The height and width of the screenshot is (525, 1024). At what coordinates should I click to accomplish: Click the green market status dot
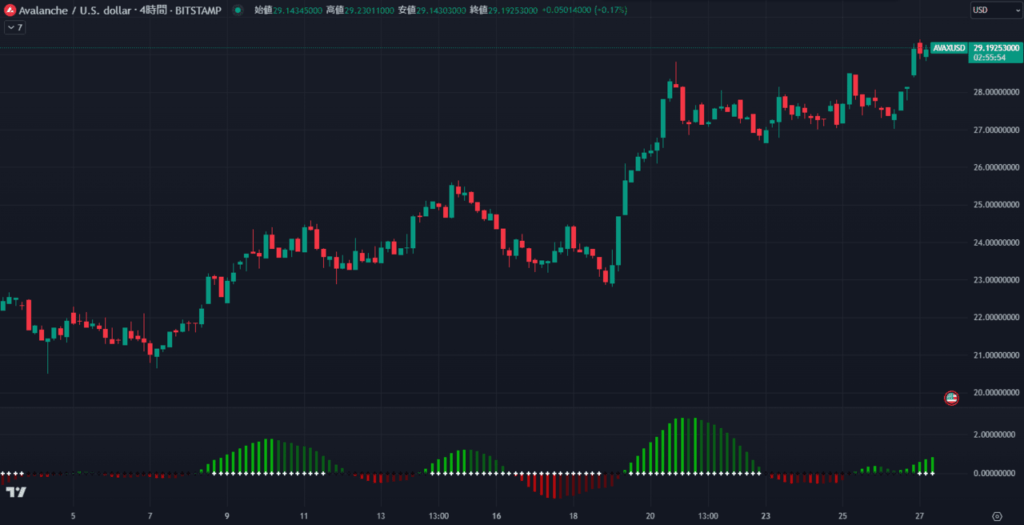pyautogui.click(x=238, y=10)
